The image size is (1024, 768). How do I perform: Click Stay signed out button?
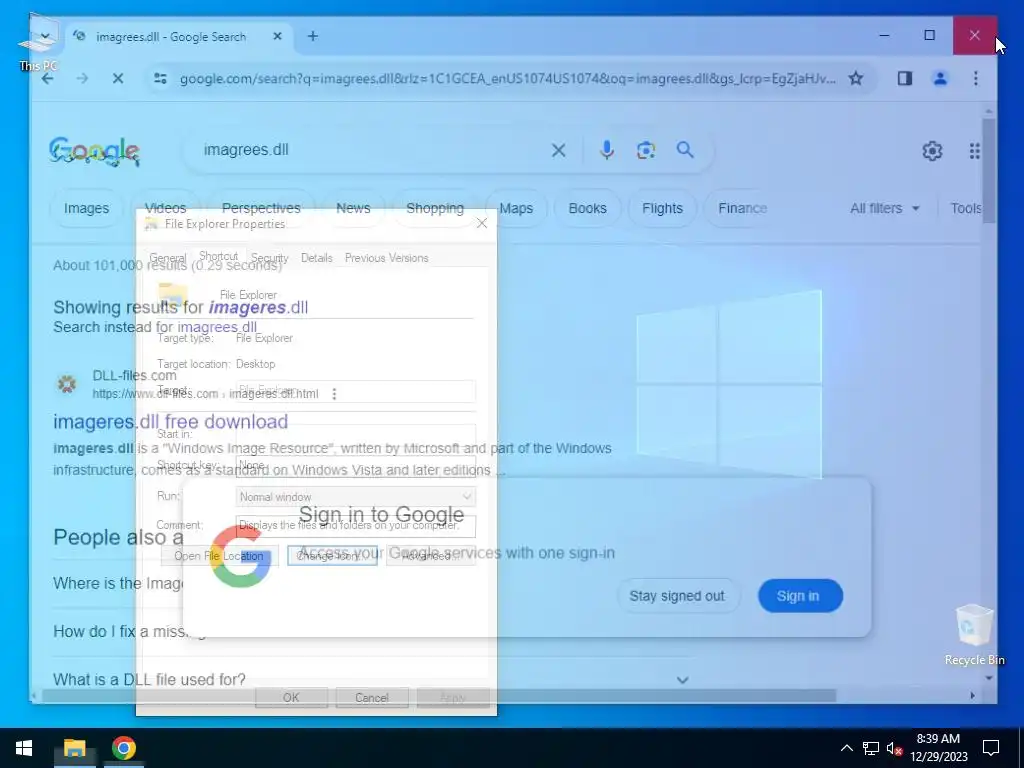pos(677,596)
